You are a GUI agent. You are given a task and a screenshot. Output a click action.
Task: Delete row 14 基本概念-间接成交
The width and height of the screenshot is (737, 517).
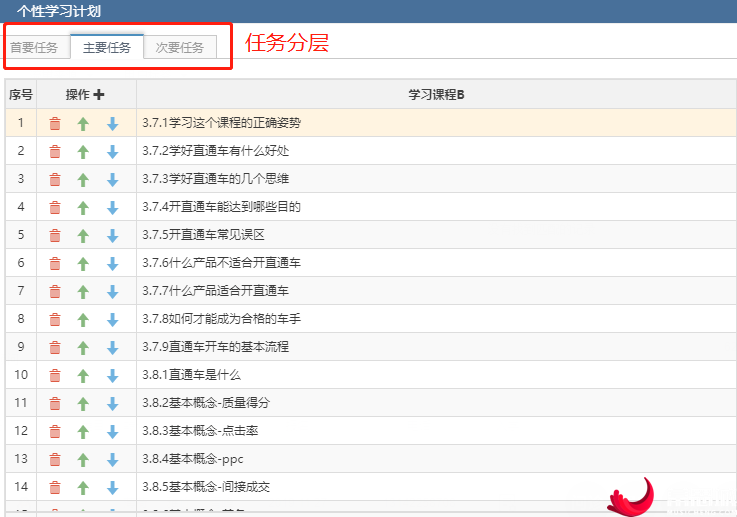[x=55, y=488]
